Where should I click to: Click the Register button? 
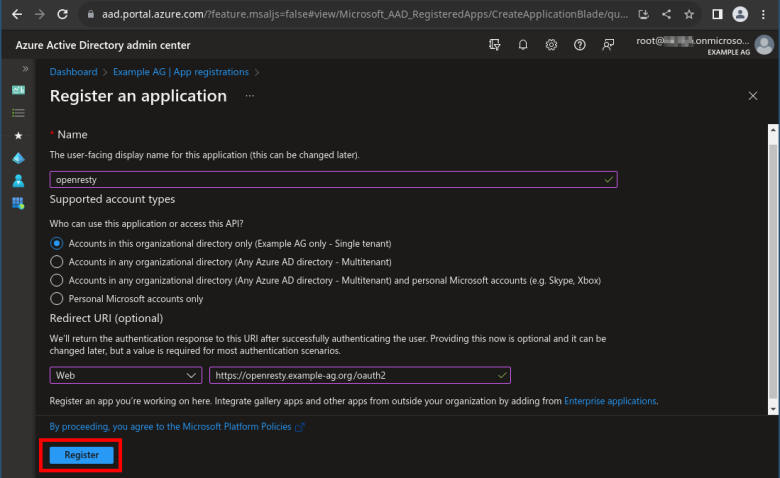[x=82, y=455]
